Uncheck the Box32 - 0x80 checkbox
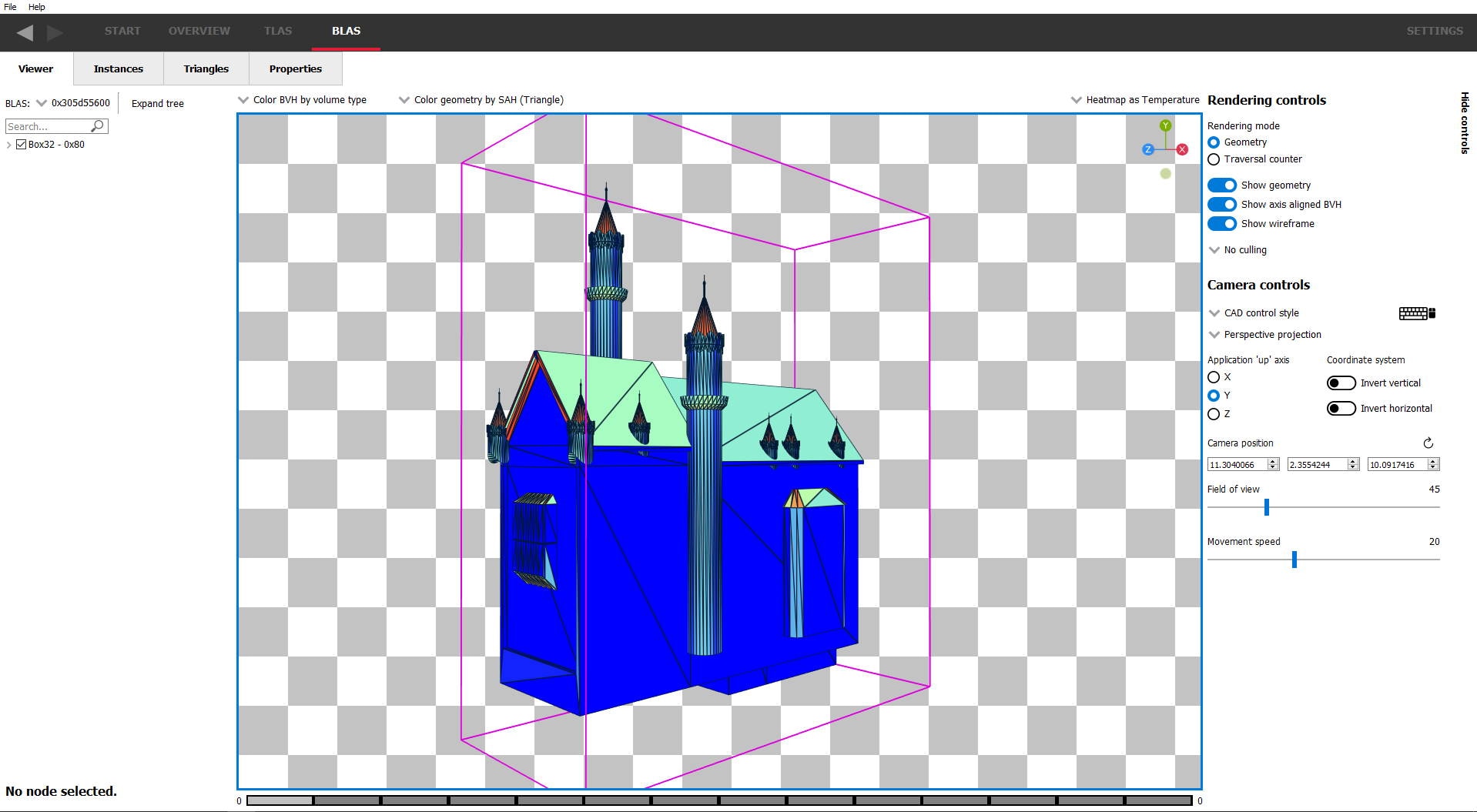 point(22,145)
